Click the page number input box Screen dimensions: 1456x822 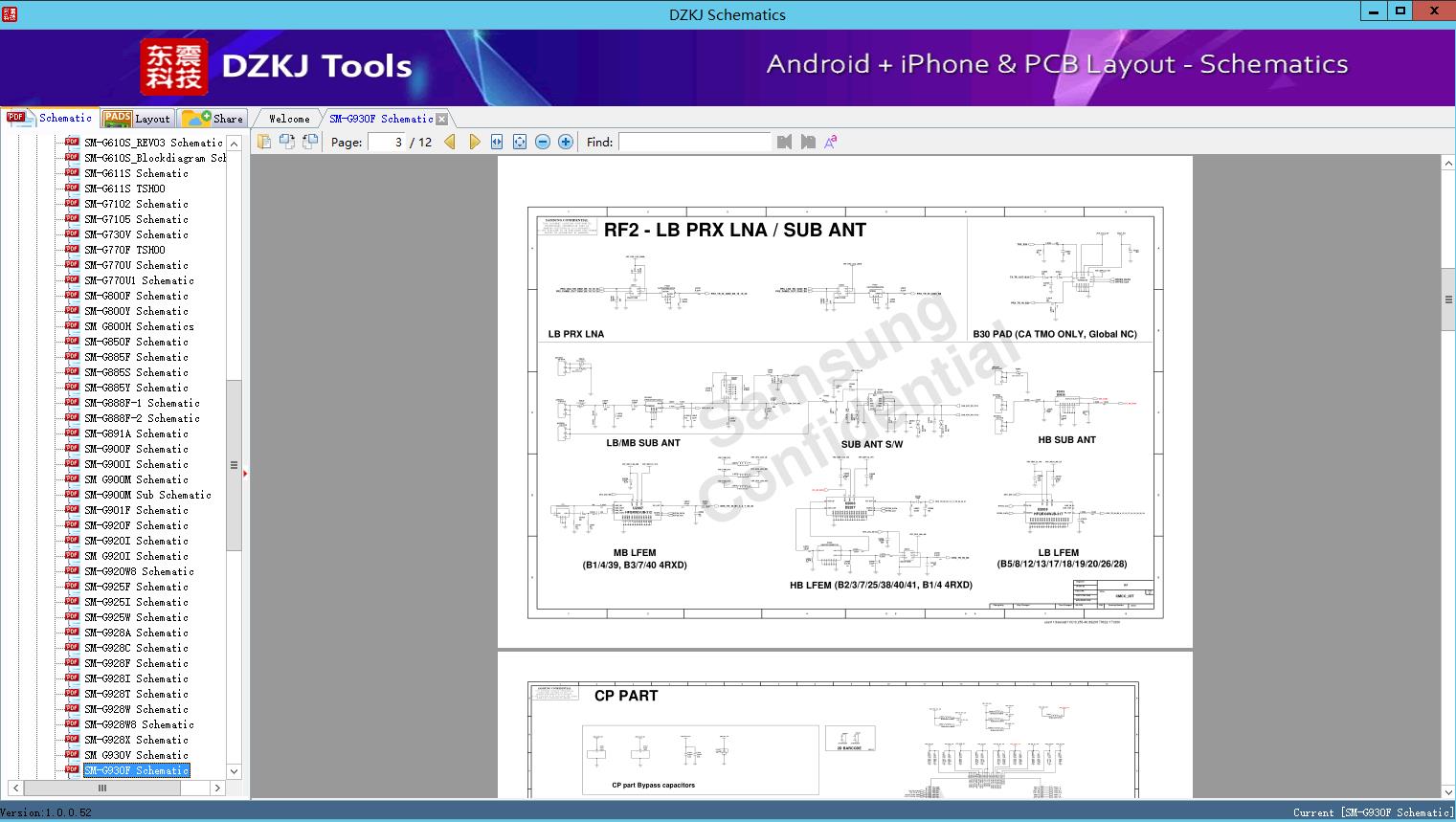[x=386, y=142]
